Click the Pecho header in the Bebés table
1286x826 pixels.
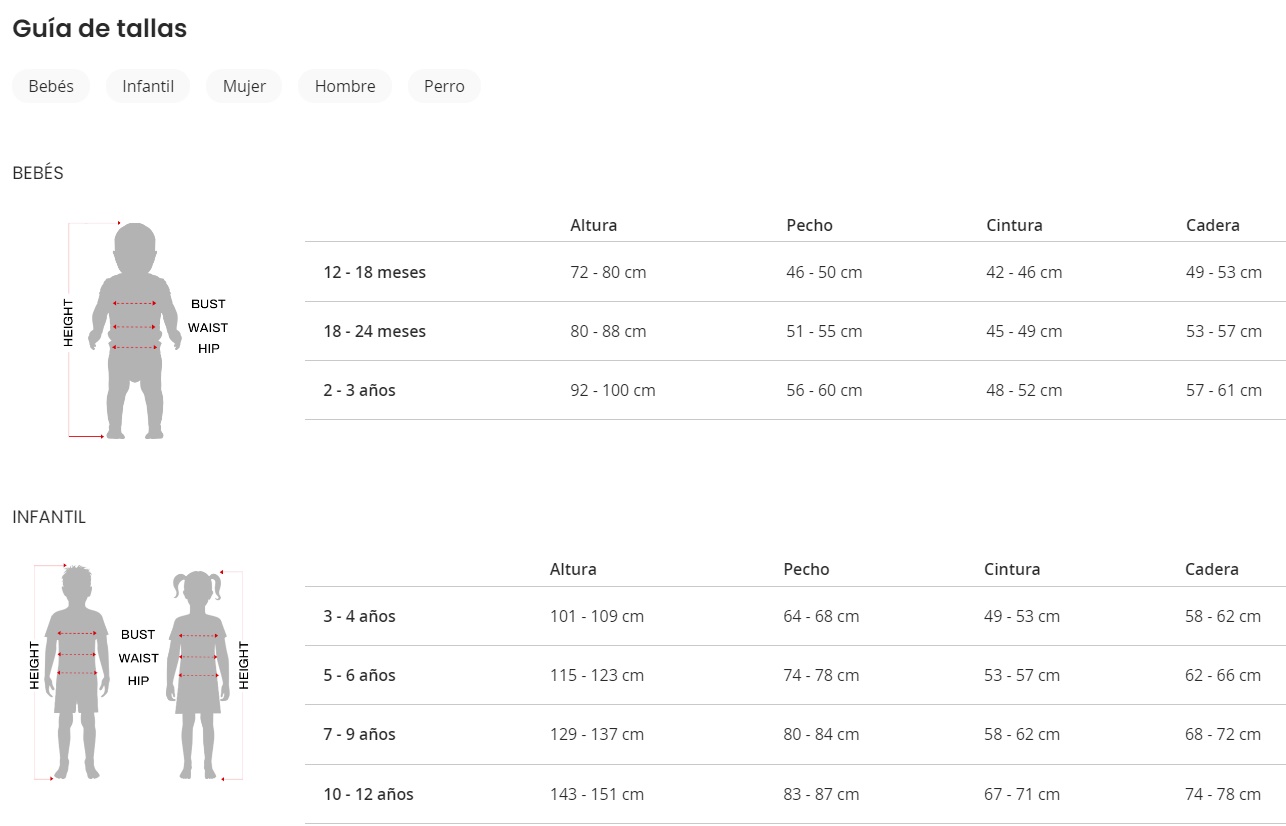[809, 225]
